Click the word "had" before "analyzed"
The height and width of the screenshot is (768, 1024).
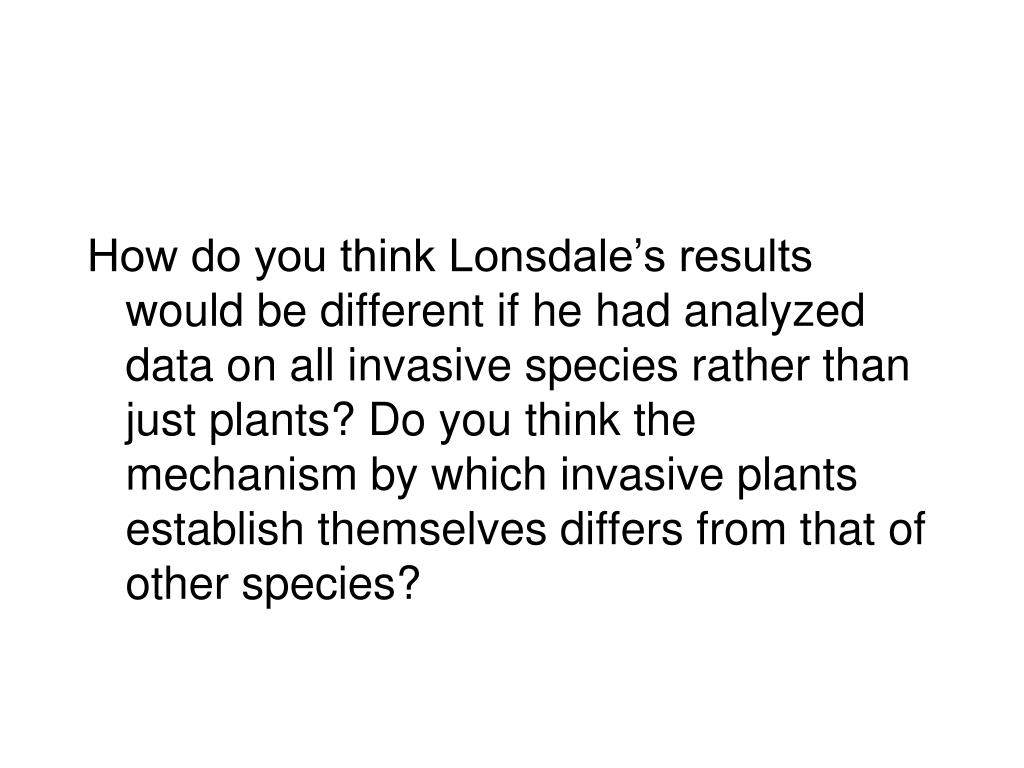tap(633, 310)
